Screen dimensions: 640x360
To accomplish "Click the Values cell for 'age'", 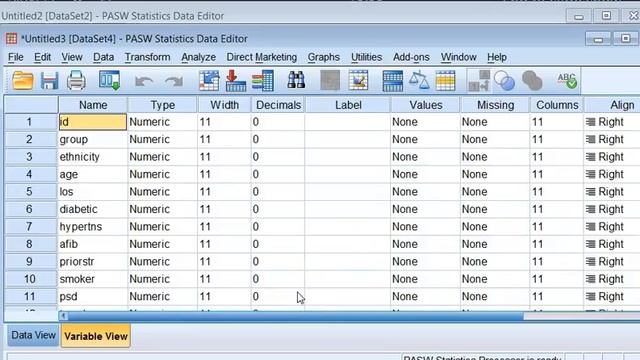I will tap(426, 174).
